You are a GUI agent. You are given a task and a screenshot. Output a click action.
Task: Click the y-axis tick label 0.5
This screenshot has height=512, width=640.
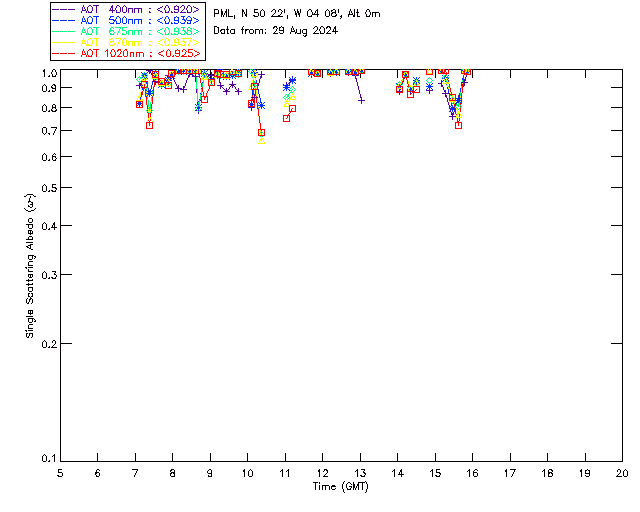(x=47, y=188)
